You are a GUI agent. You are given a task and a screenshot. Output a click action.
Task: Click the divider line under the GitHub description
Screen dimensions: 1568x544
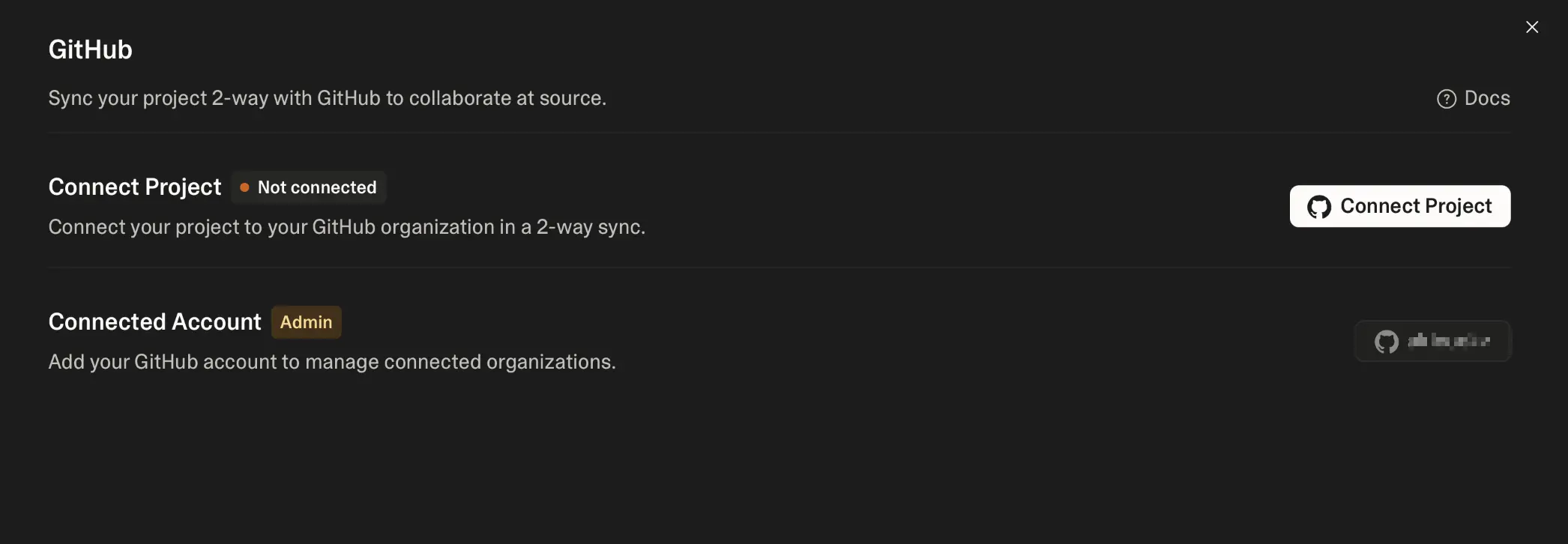(780, 133)
